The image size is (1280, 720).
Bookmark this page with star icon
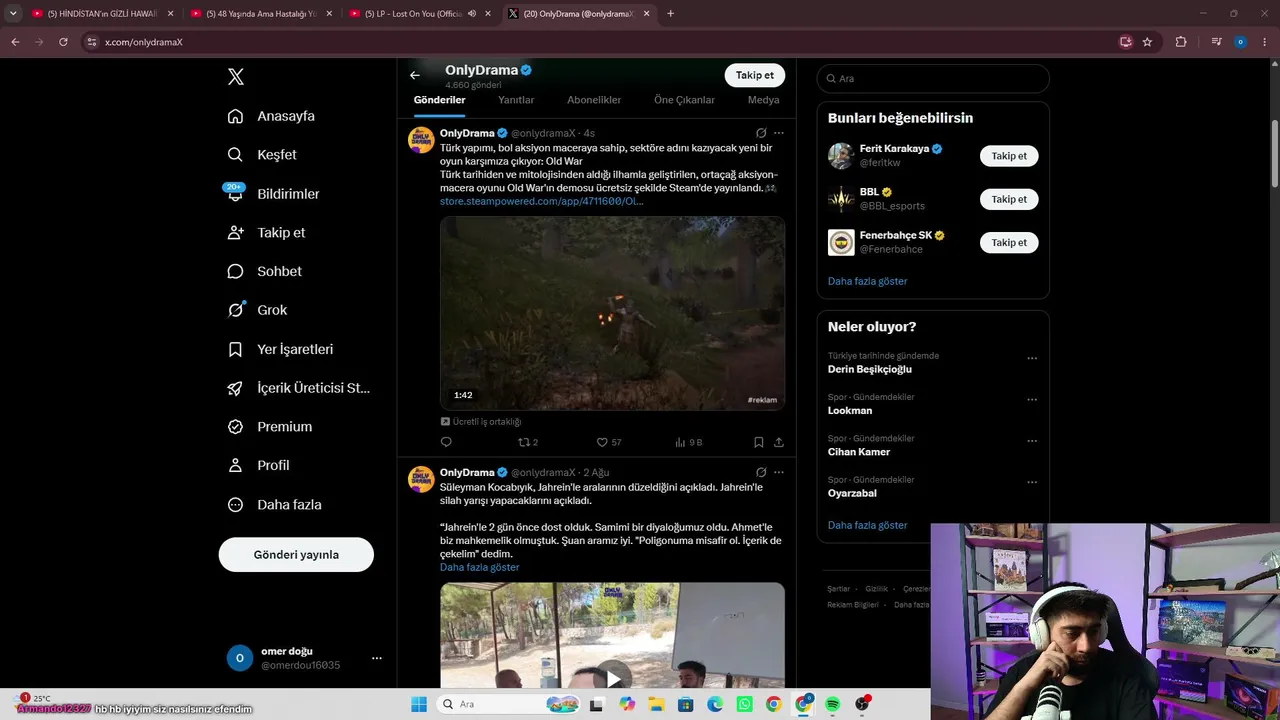click(x=1147, y=42)
